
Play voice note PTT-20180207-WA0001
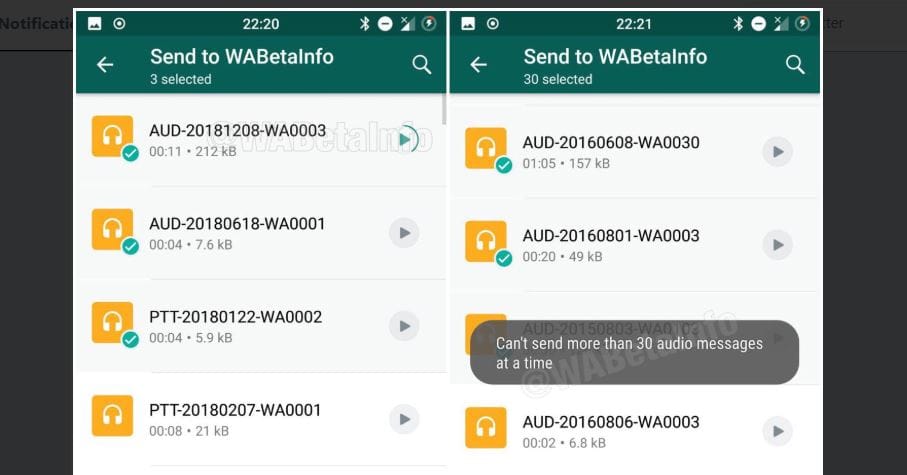[x=404, y=419]
